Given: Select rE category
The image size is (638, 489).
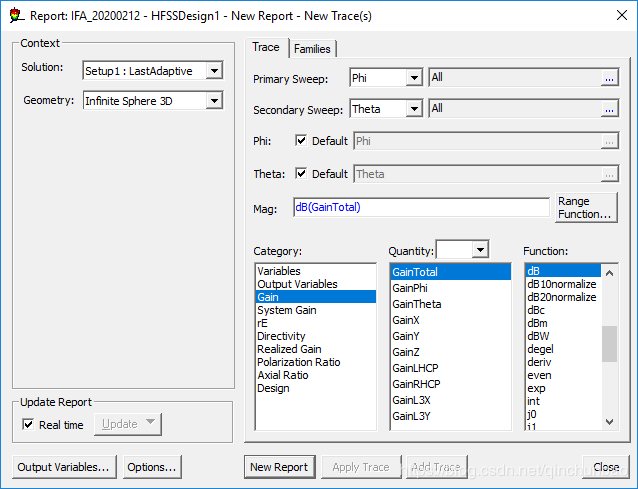Looking at the screenshot, I should (x=316, y=323).
